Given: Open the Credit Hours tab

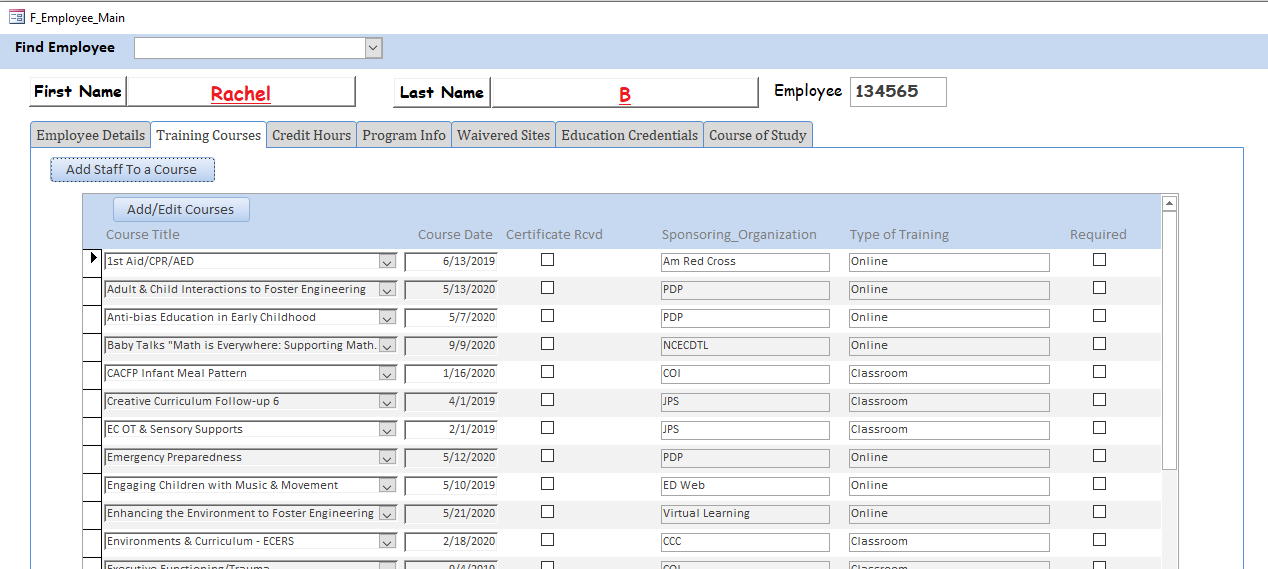Looking at the screenshot, I should (311, 135).
